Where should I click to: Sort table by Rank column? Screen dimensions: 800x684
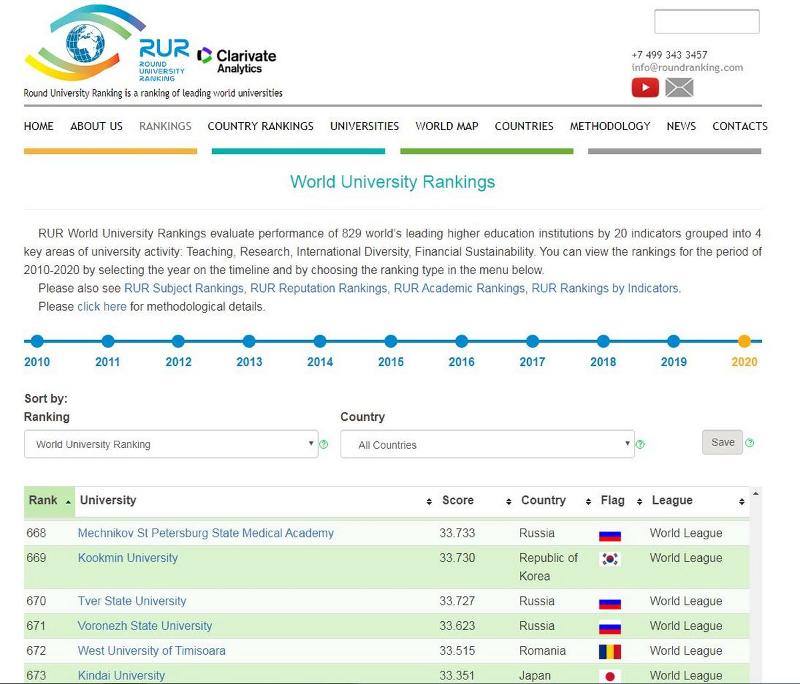pos(49,501)
